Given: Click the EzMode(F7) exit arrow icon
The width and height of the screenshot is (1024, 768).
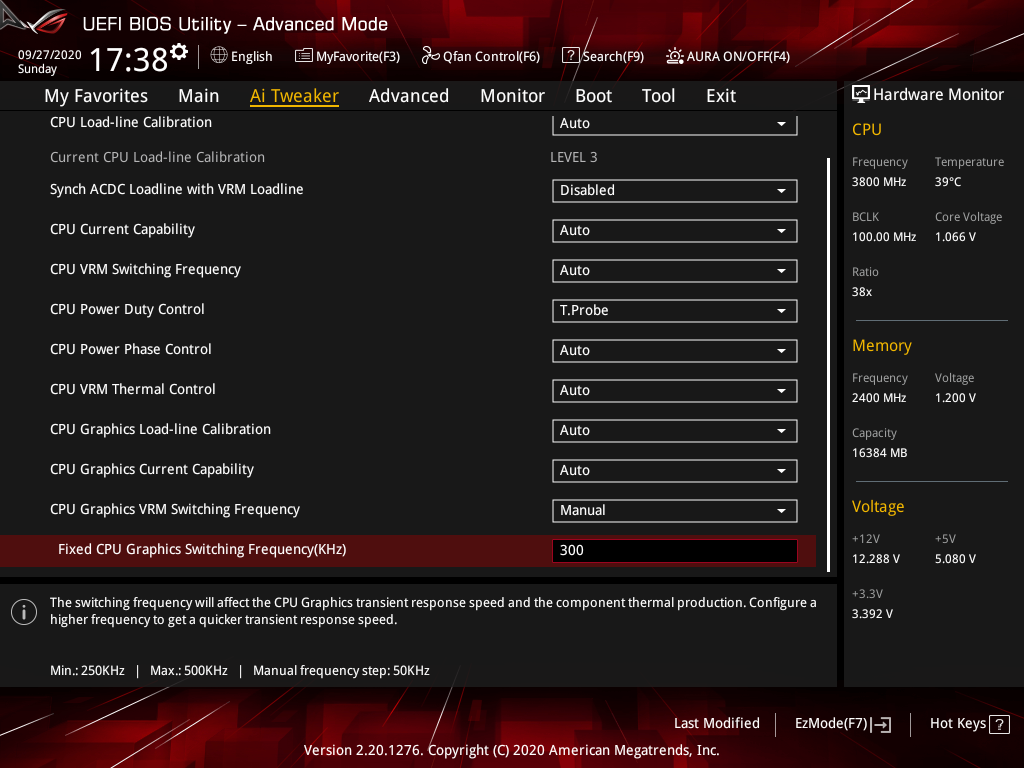Looking at the screenshot, I should point(882,725).
